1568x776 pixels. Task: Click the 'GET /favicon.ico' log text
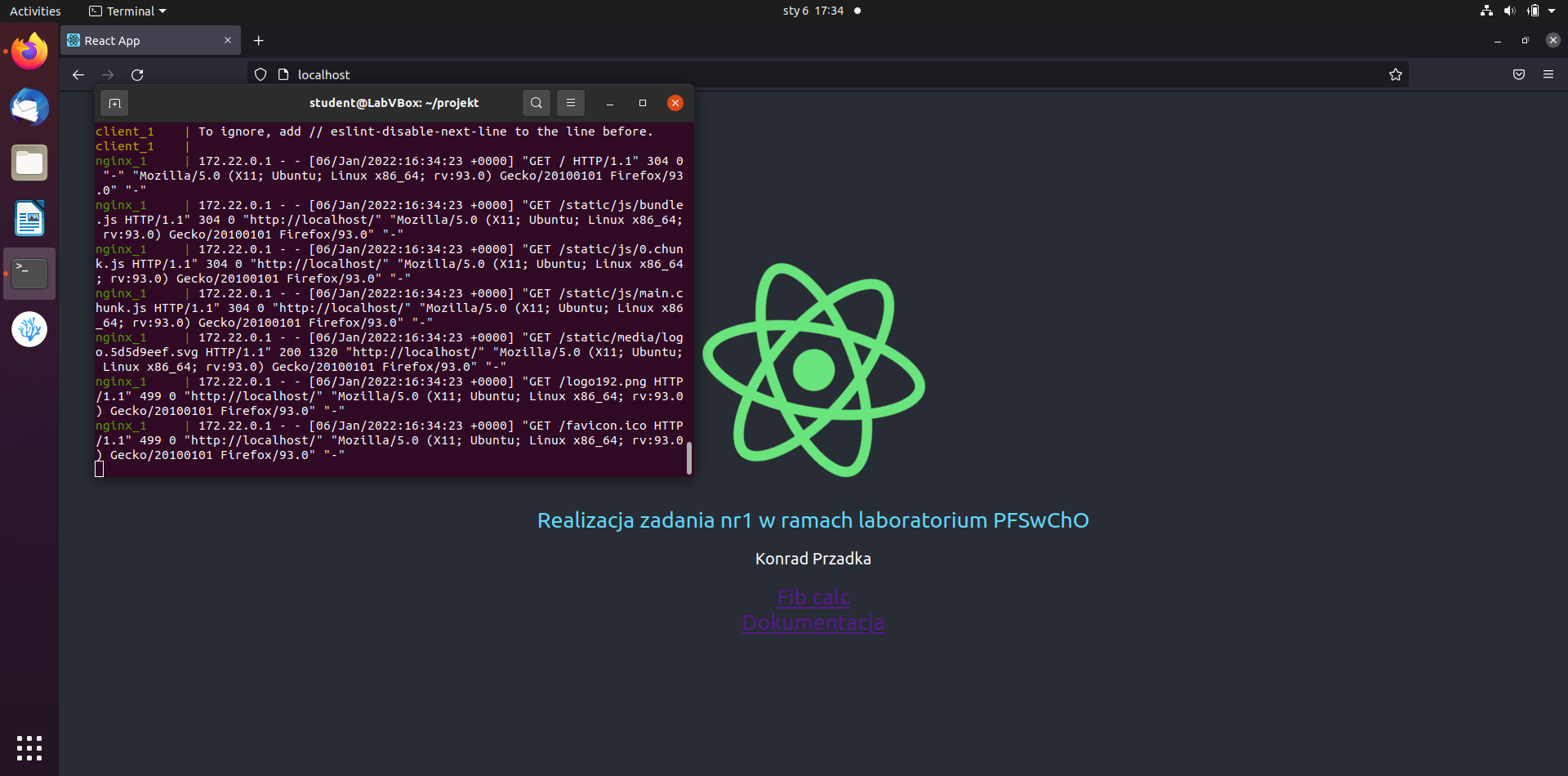(588, 426)
